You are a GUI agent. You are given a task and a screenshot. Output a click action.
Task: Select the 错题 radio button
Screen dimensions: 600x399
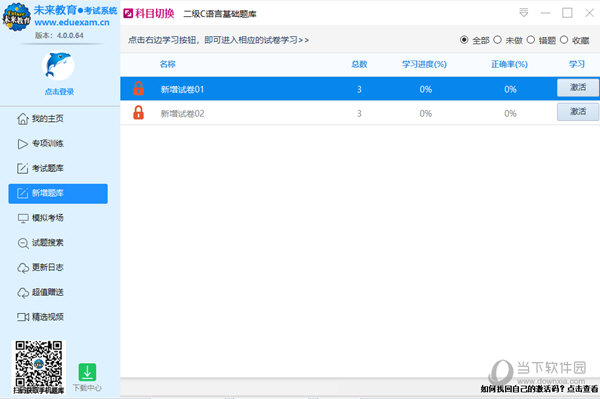pos(531,40)
